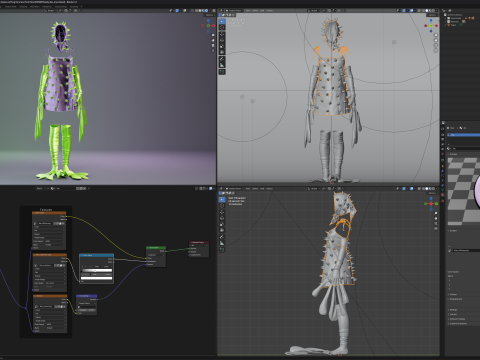This screenshot has height=360, width=480.
Task: Select the Move tool in front-view viewport
Action: point(222,34)
